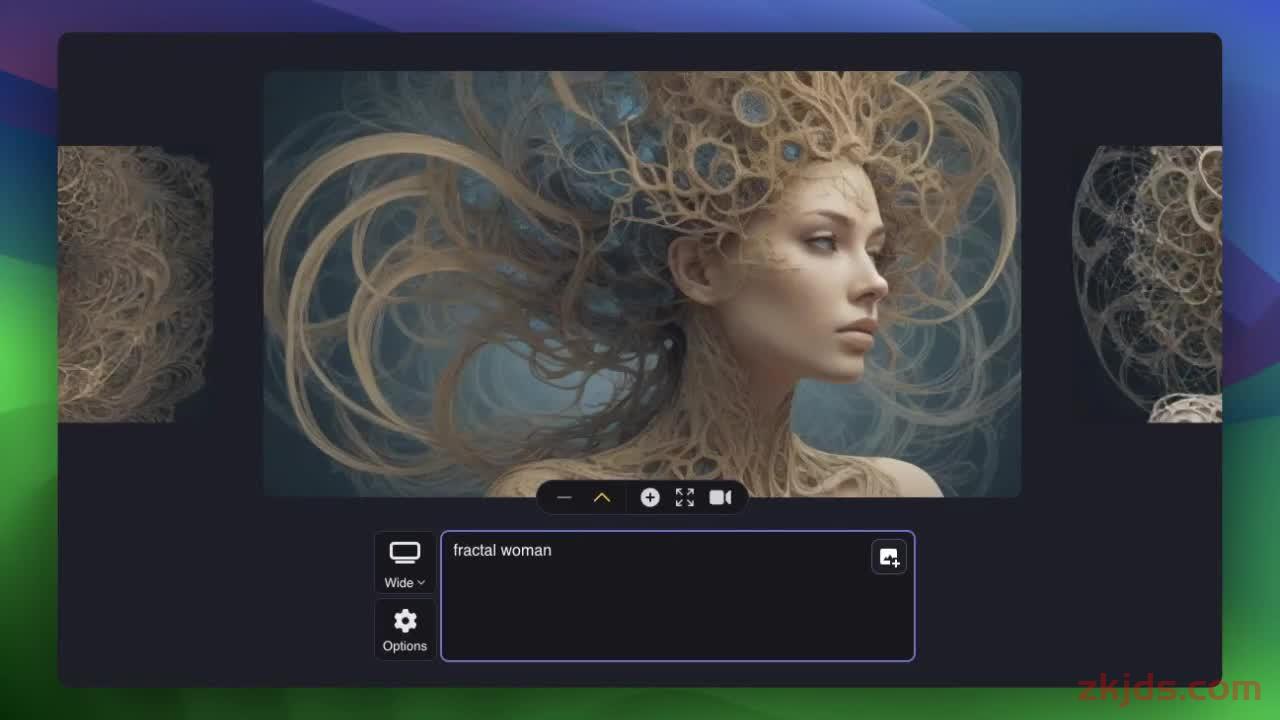Click the video camera icon

[720, 497]
